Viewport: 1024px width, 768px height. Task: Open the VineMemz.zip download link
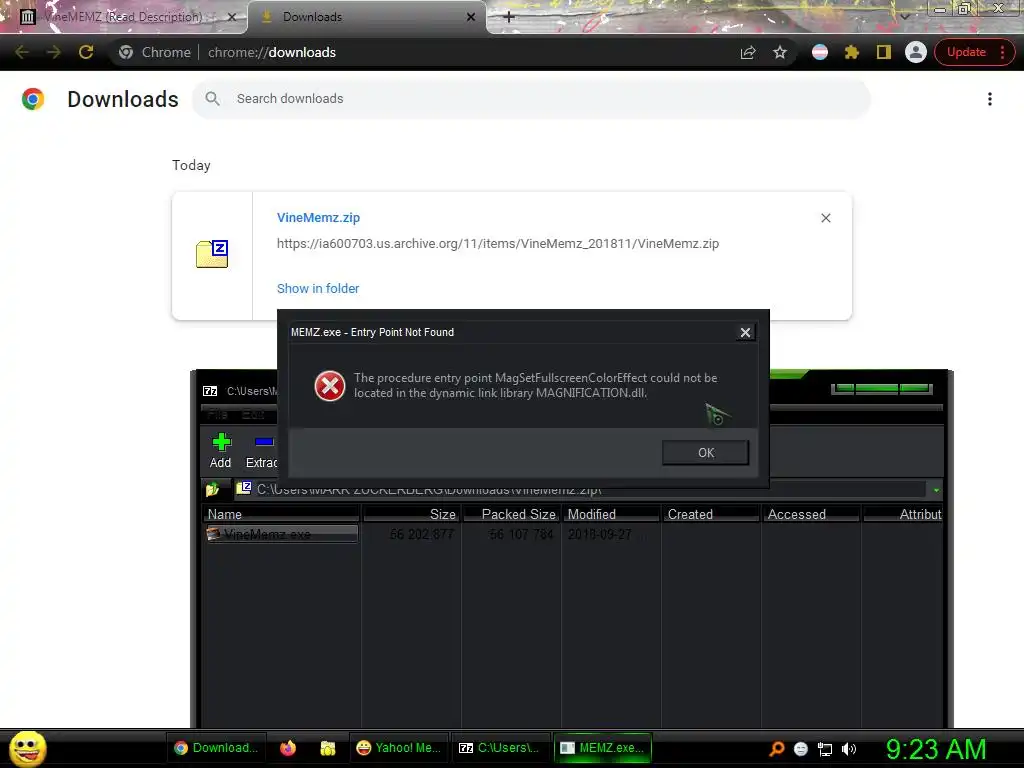point(318,217)
